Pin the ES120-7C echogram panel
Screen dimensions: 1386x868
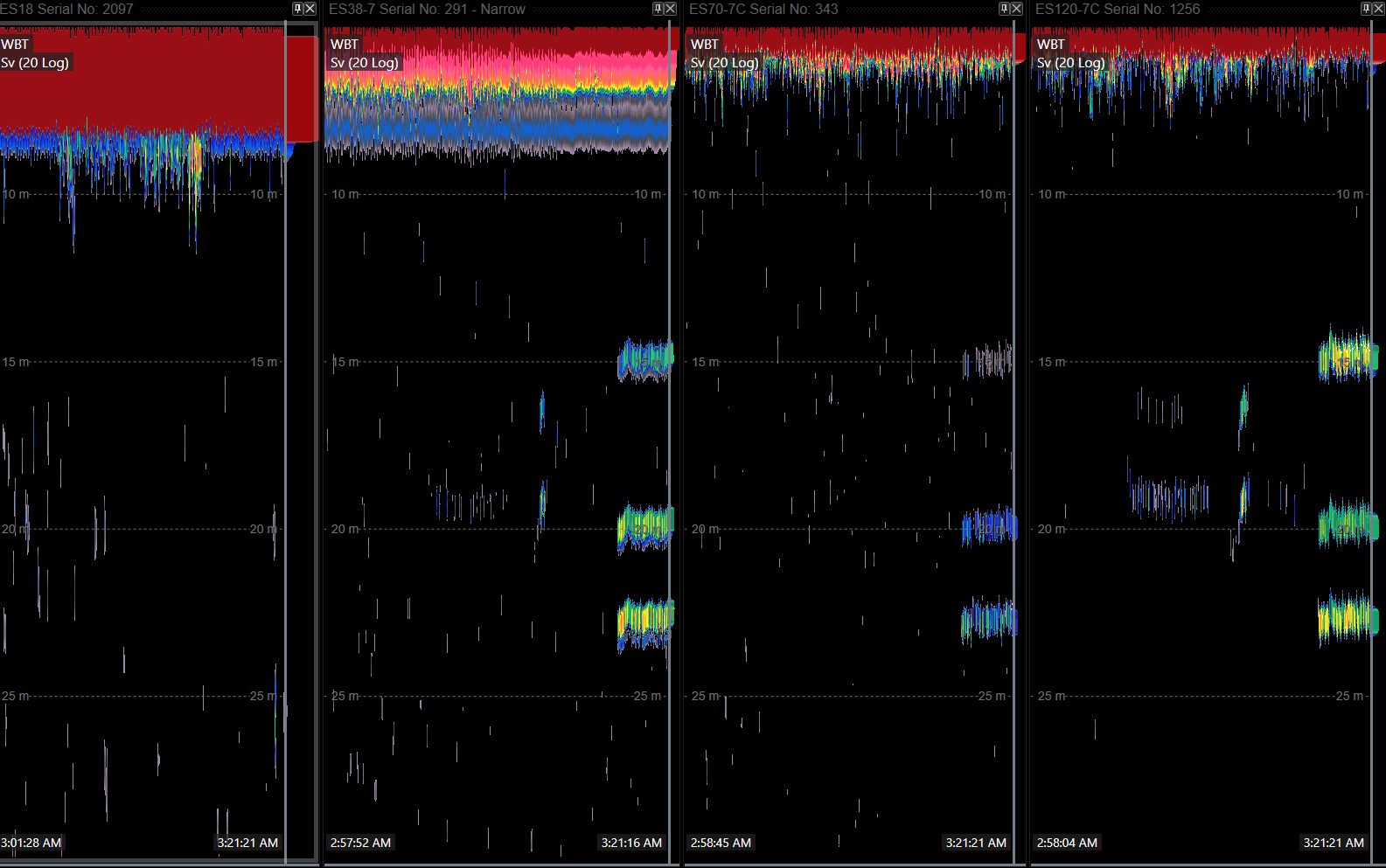[x=1367, y=9]
